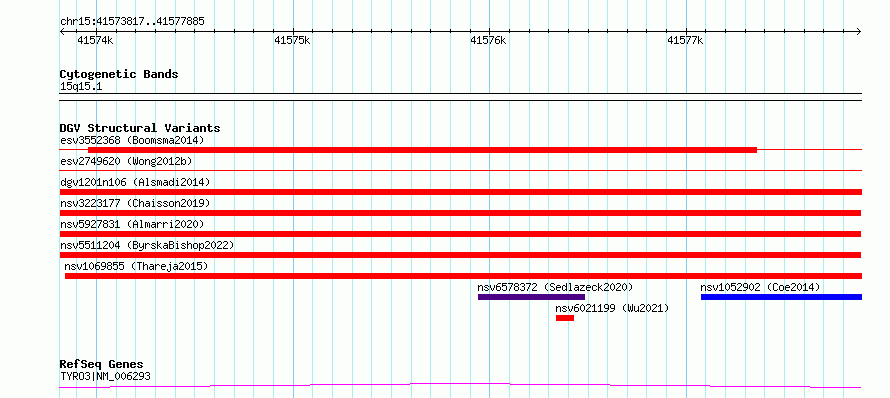
Task: Click the 41576k ruler position label
Action: [x=489, y=40]
